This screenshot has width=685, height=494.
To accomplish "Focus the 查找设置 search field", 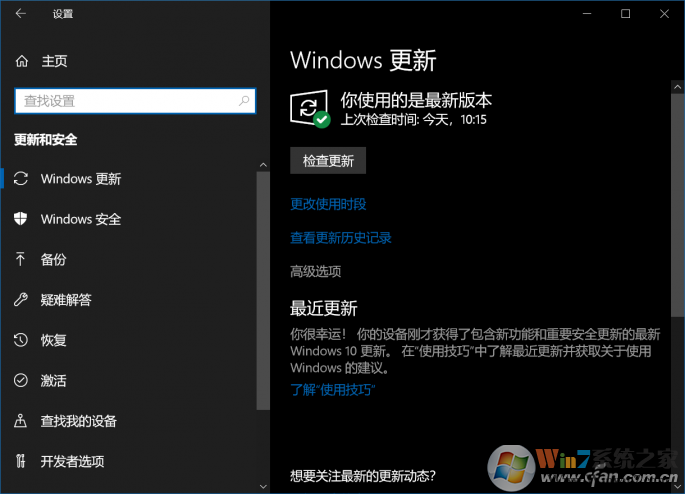I will click(x=135, y=101).
